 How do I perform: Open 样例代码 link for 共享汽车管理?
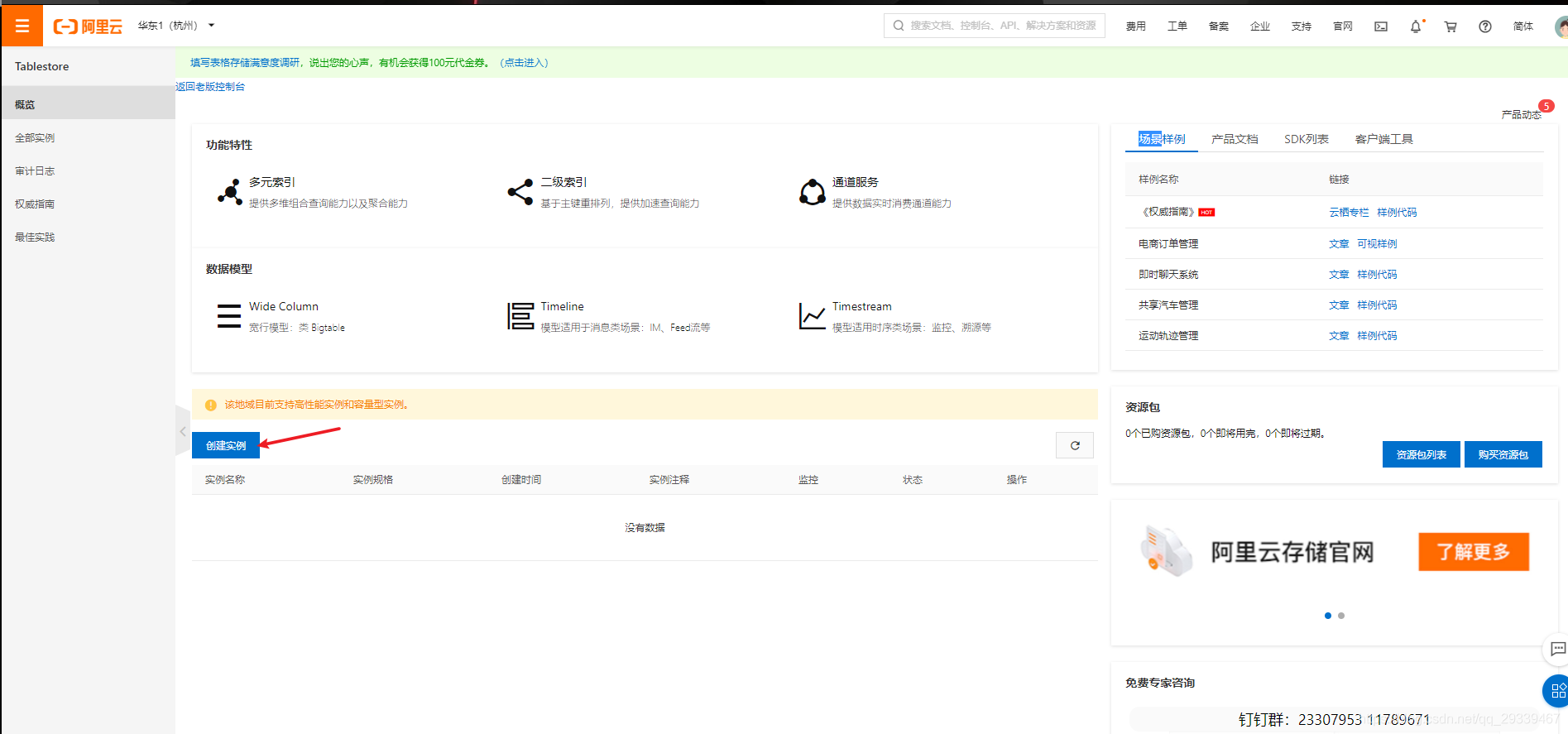[1377, 305]
